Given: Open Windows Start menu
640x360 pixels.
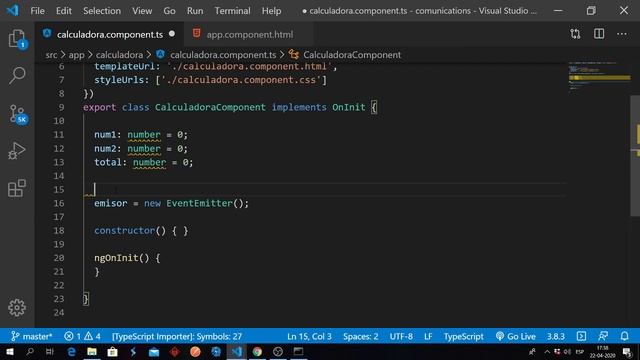Looking at the screenshot, I should (x=9, y=351).
